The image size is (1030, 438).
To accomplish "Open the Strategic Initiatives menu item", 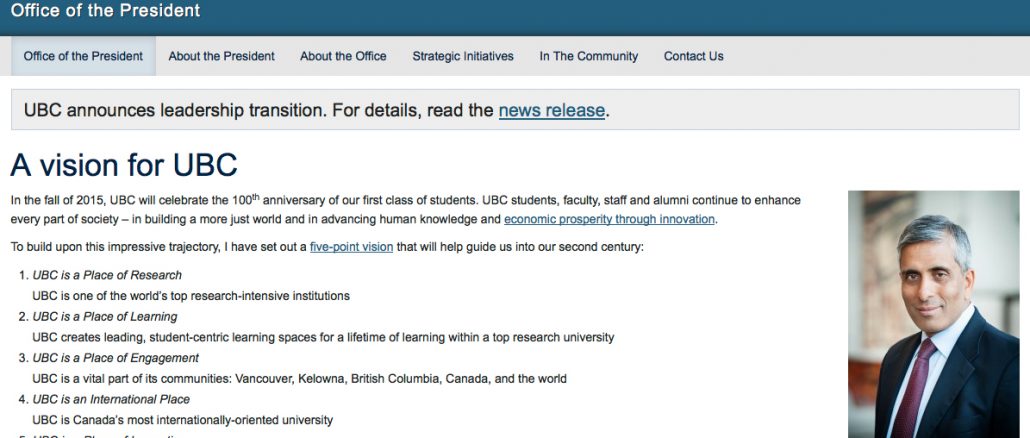I will (x=463, y=56).
